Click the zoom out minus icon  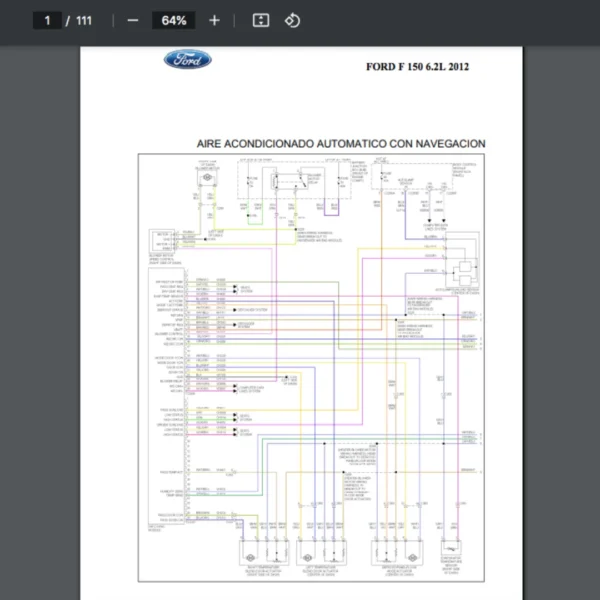point(133,20)
